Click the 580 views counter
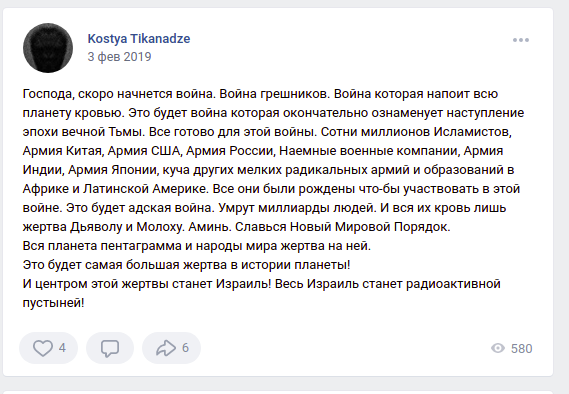569x394 pixels. (x=521, y=349)
